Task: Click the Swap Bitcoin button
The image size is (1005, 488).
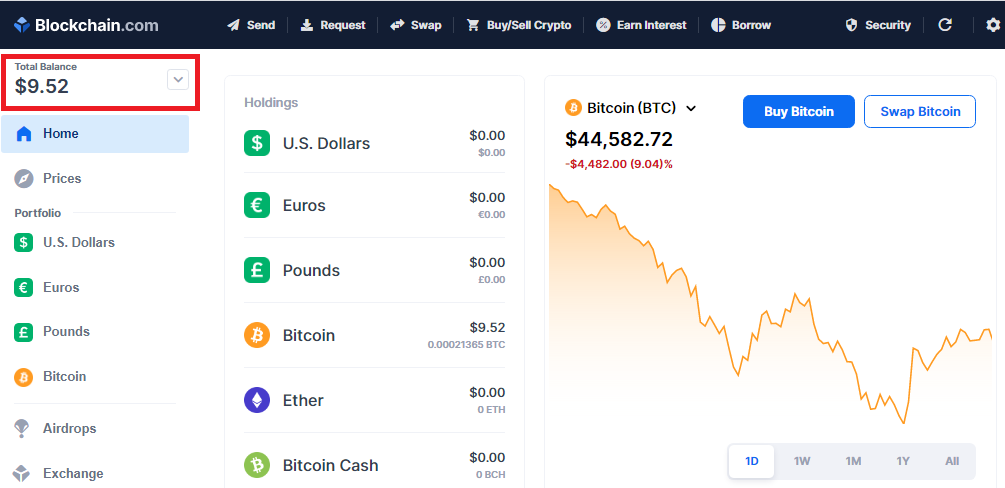Action: [x=920, y=112]
